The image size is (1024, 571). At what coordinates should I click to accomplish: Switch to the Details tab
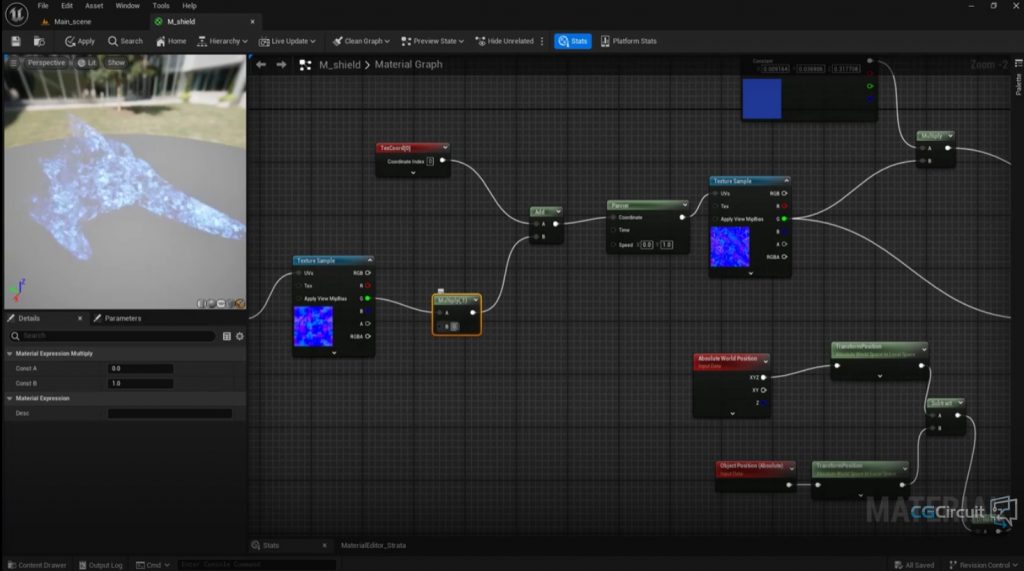[29, 318]
